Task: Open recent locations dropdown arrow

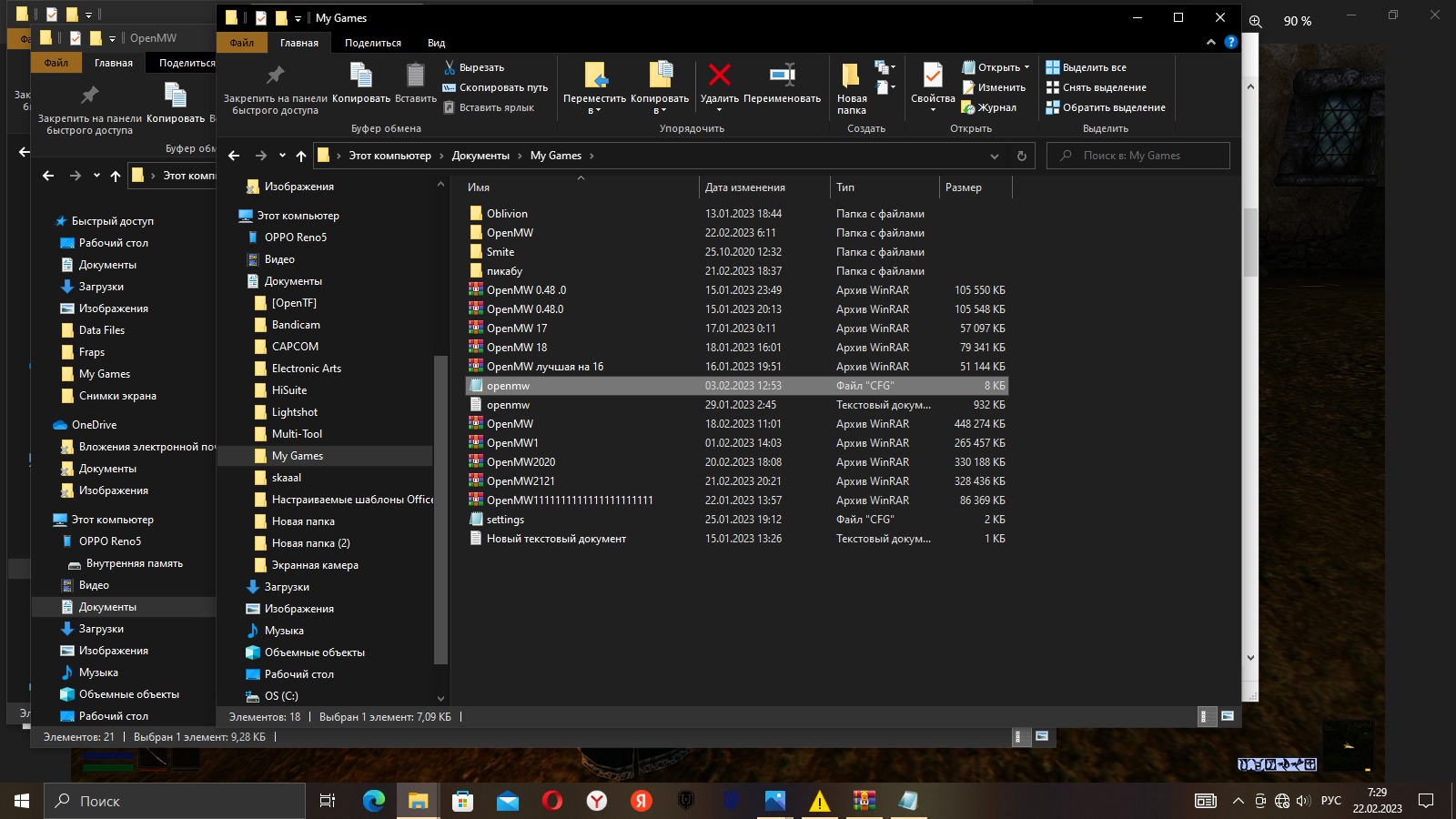Action: [282, 156]
